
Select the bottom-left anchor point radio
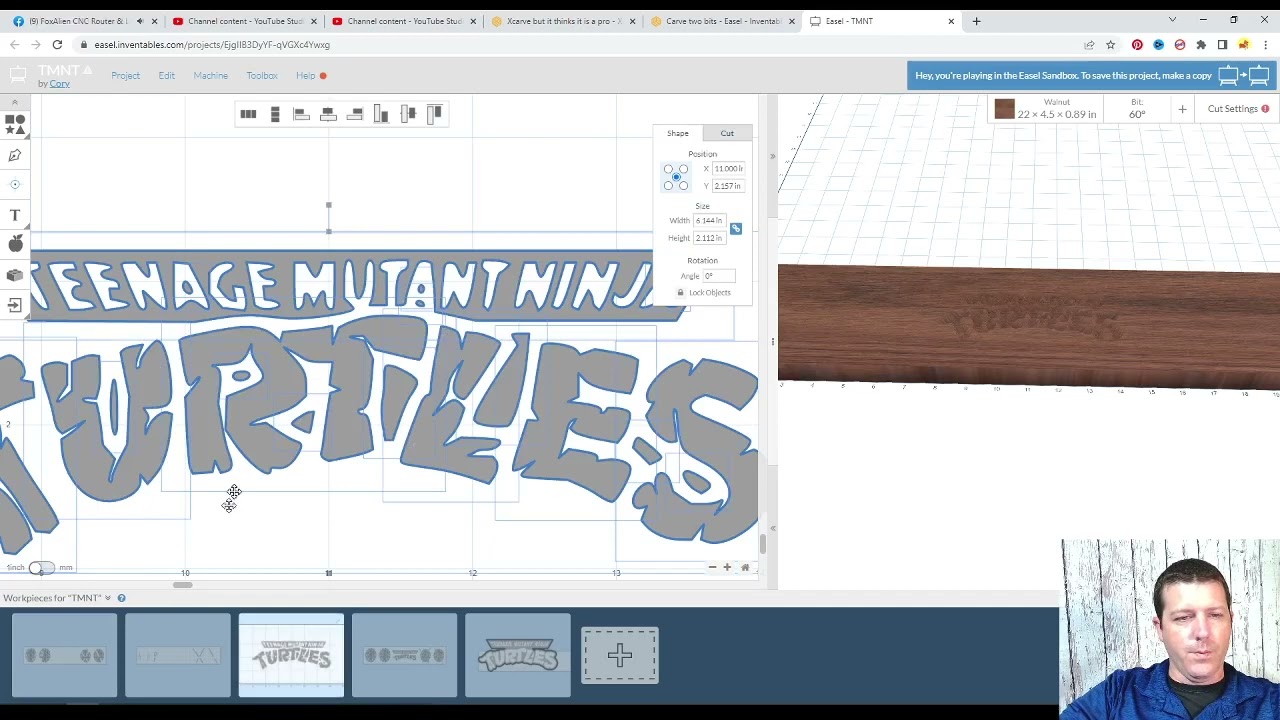(x=668, y=185)
